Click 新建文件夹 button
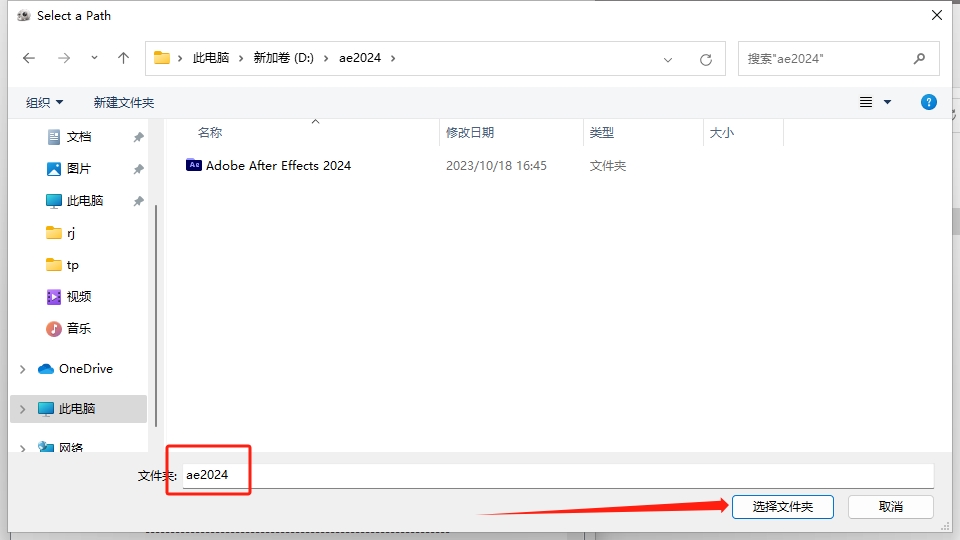960x540 pixels. (124, 102)
